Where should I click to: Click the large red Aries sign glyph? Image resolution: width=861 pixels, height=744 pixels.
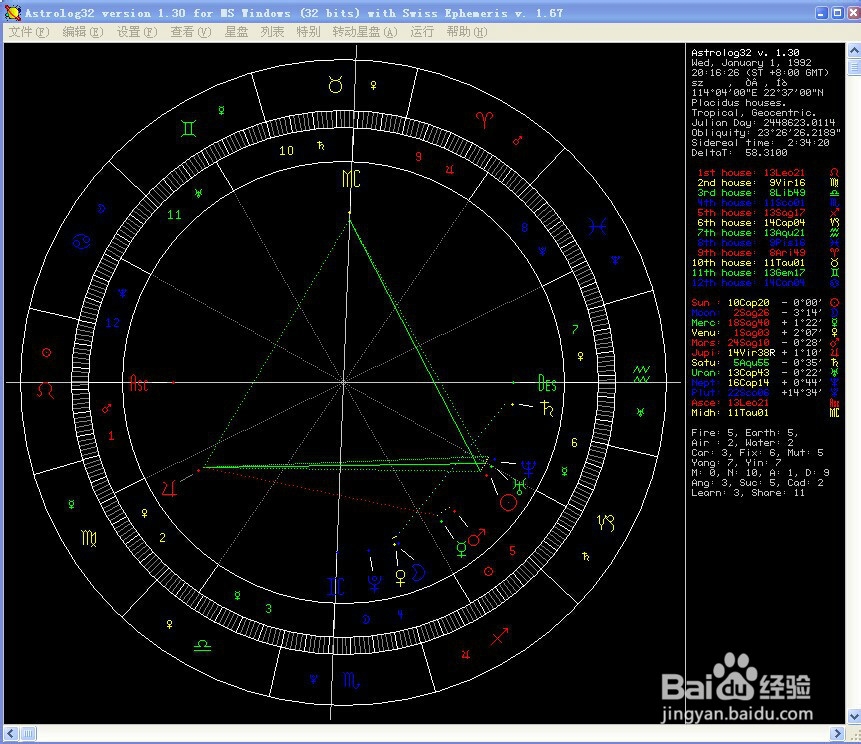click(484, 119)
